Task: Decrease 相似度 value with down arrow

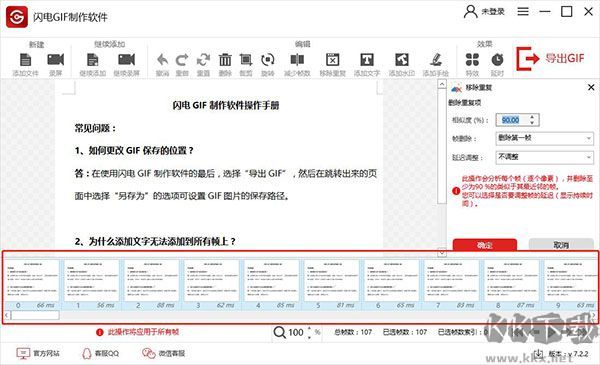Action: coord(532,122)
